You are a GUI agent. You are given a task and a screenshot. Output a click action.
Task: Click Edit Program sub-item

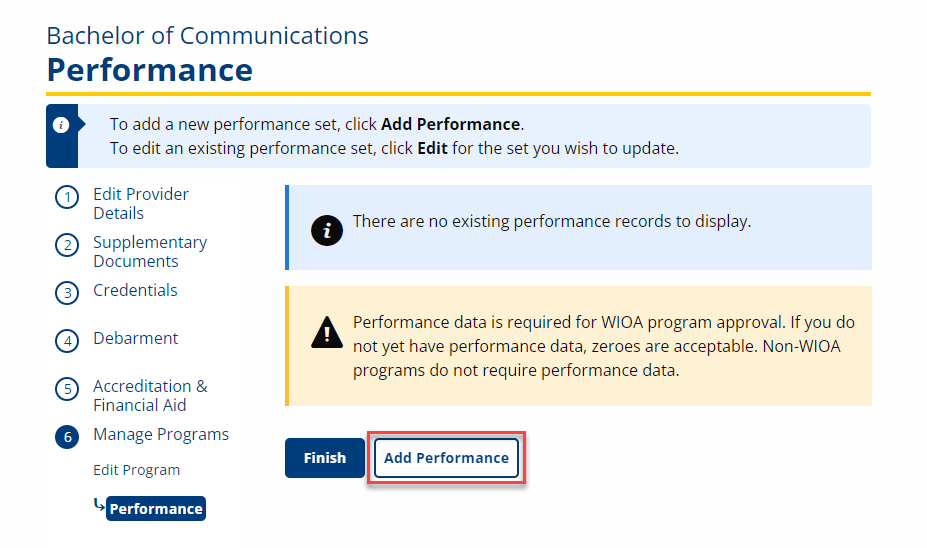pyautogui.click(x=136, y=470)
